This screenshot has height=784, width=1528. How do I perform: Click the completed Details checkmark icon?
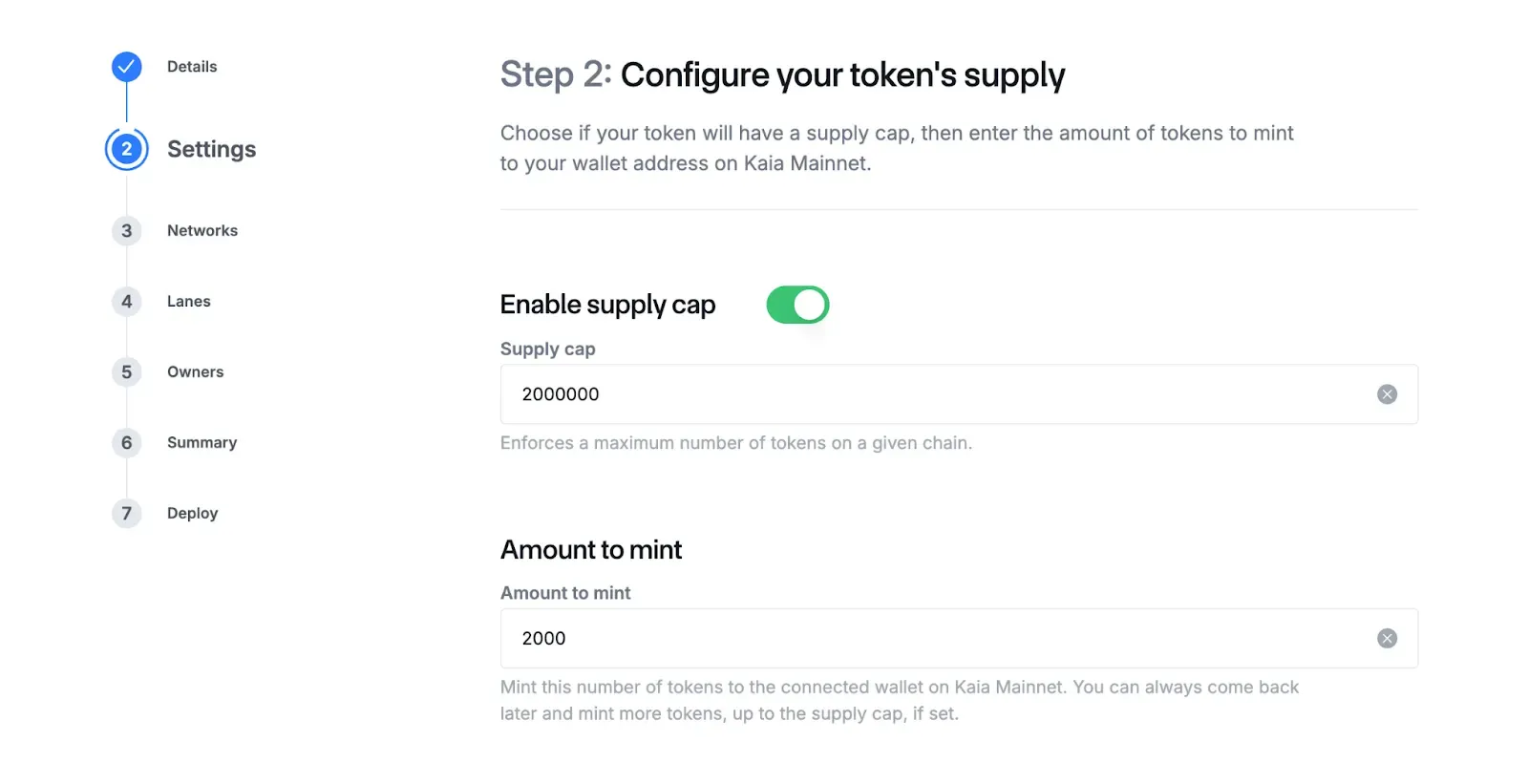pos(126,67)
